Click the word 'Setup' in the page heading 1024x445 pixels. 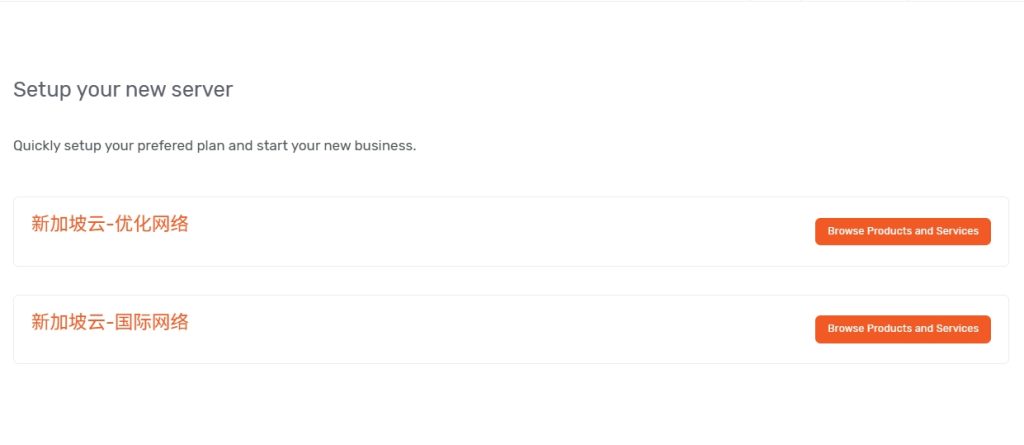pyautogui.click(x=39, y=90)
